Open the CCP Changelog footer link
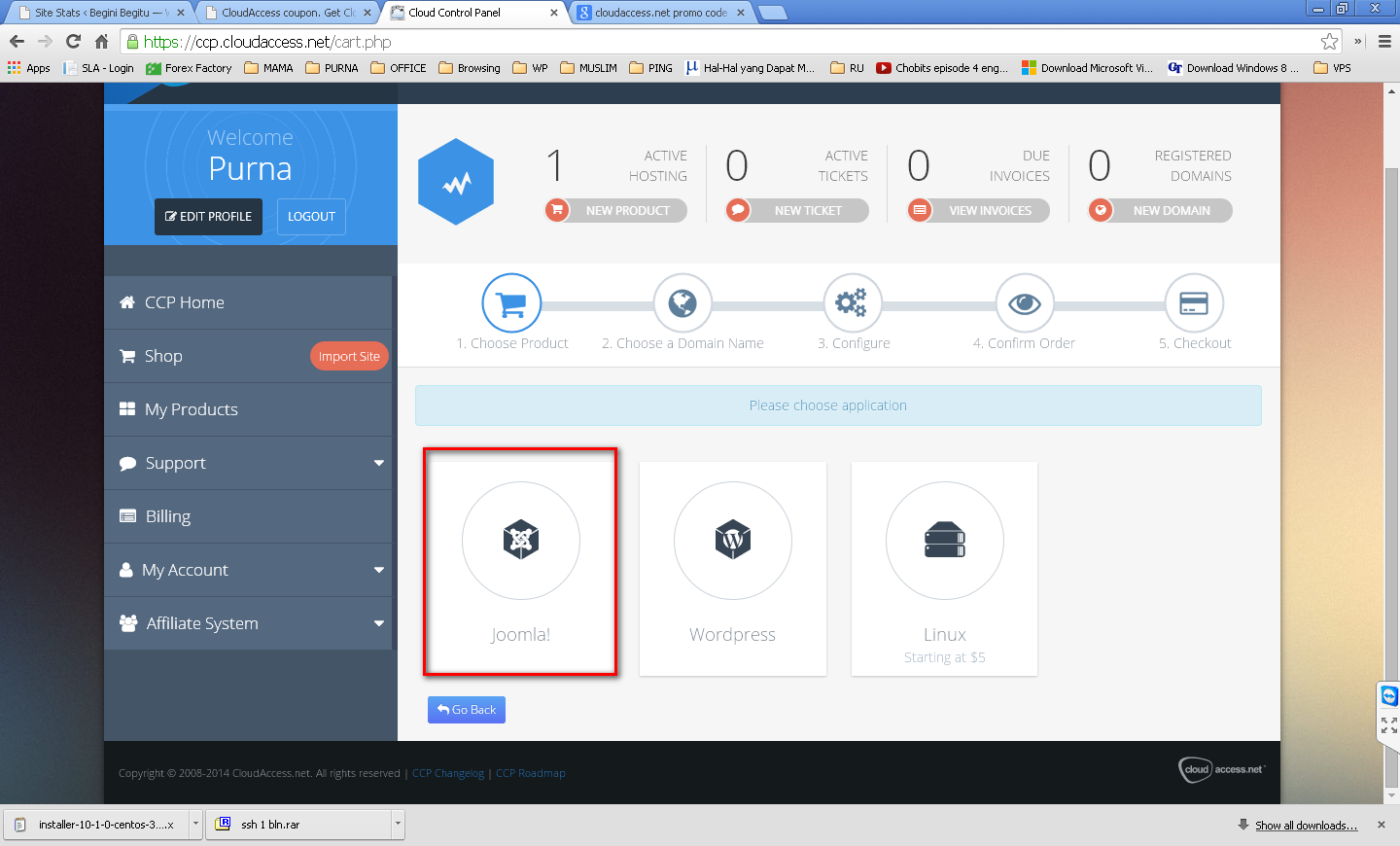 click(x=448, y=773)
